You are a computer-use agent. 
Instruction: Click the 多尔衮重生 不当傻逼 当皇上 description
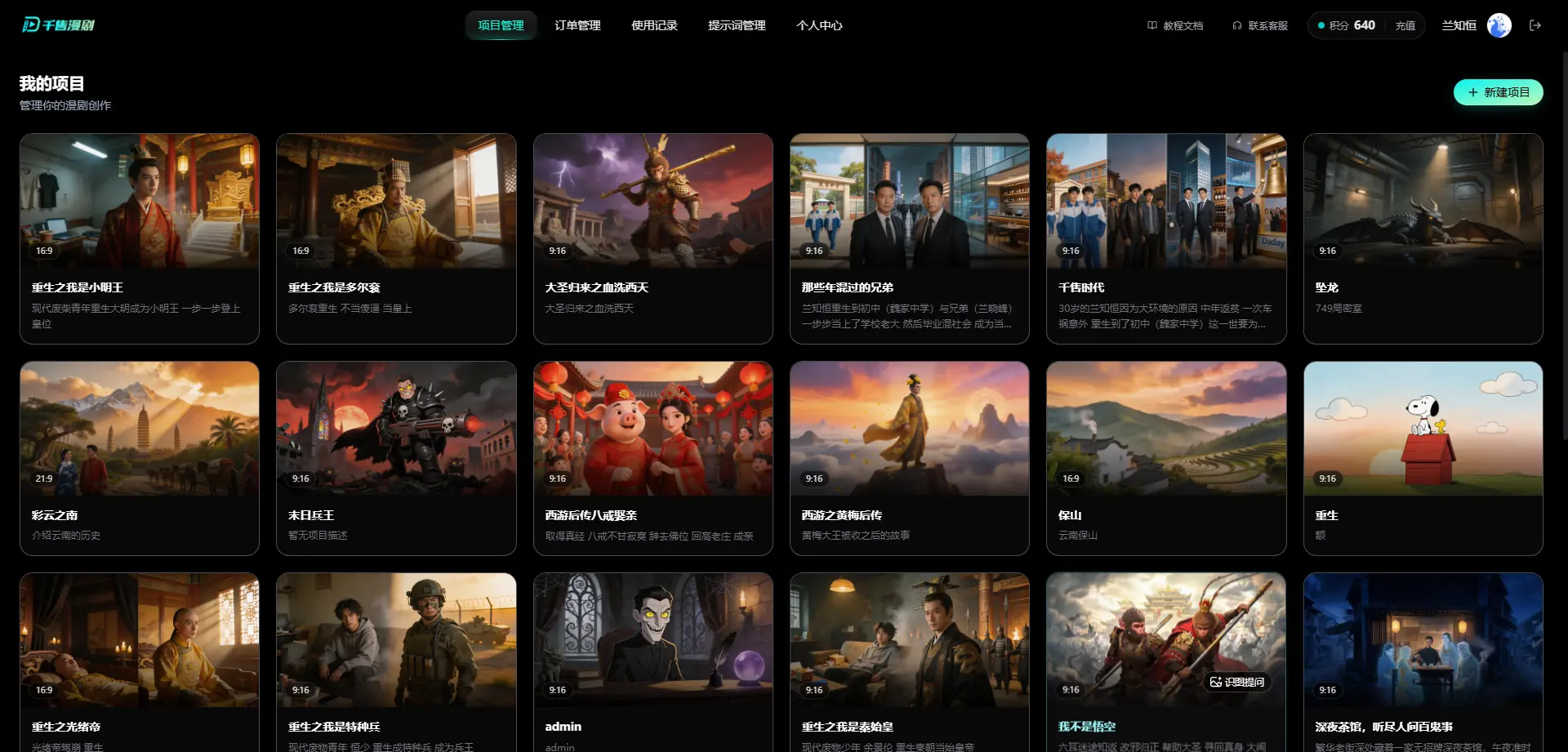(350, 309)
